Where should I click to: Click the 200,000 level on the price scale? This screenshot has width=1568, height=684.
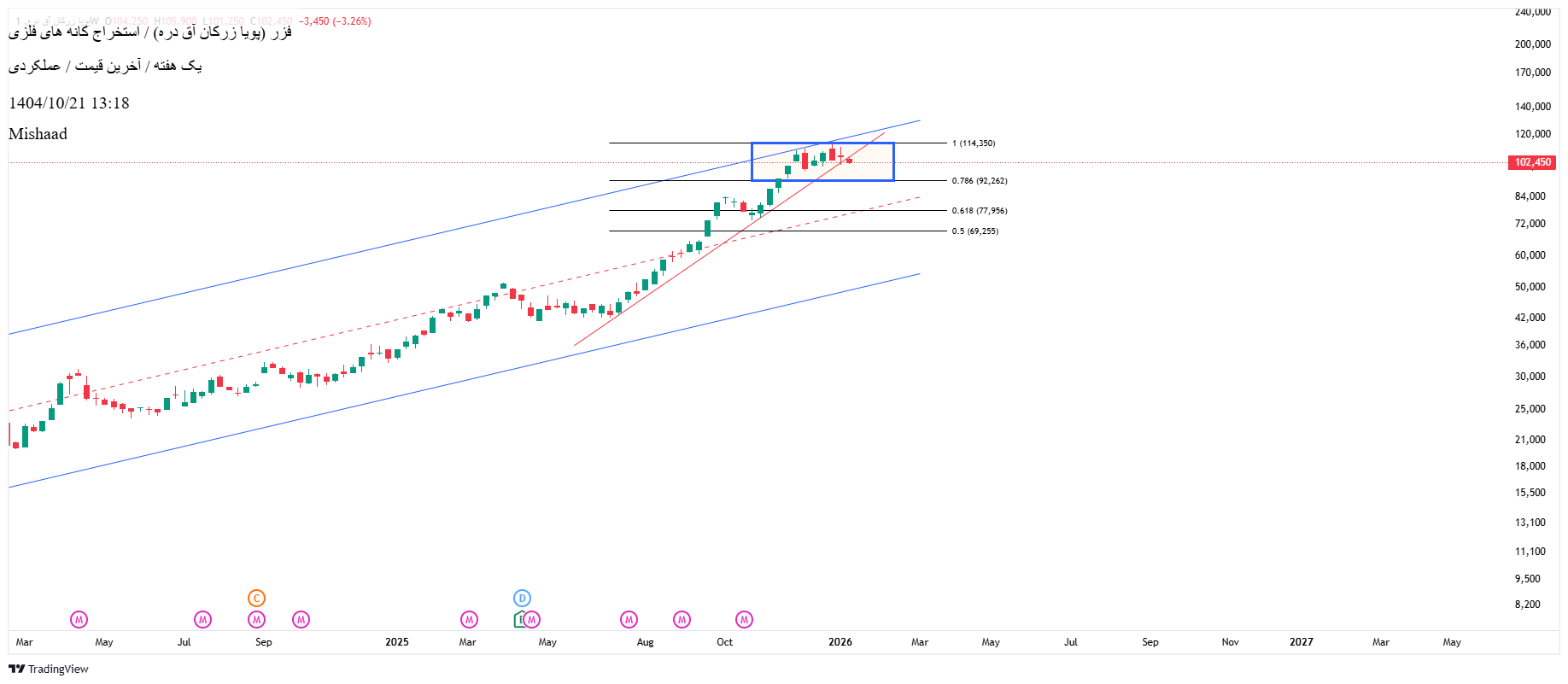click(x=1532, y=44)
